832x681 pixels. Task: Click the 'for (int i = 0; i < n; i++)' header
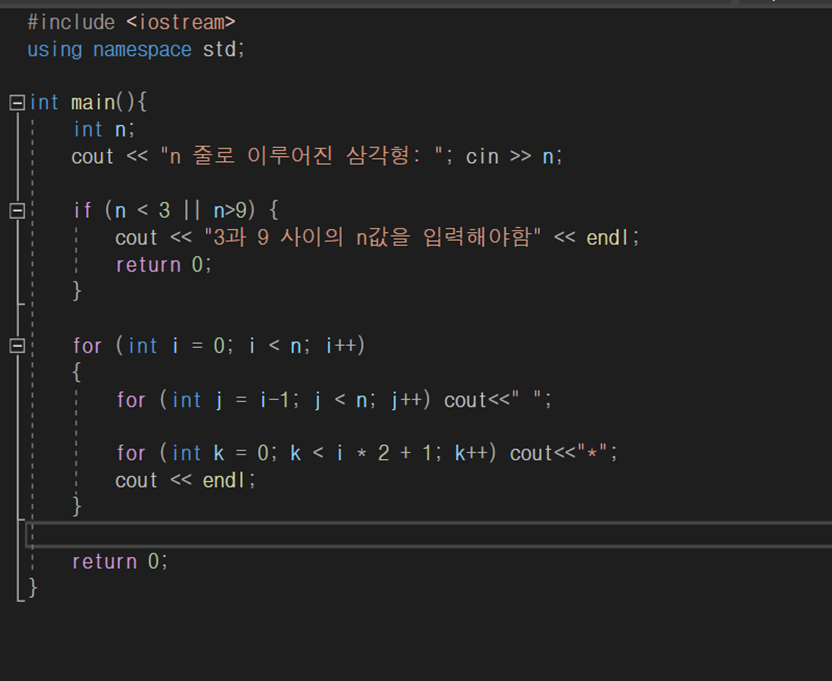coord(219,346)
